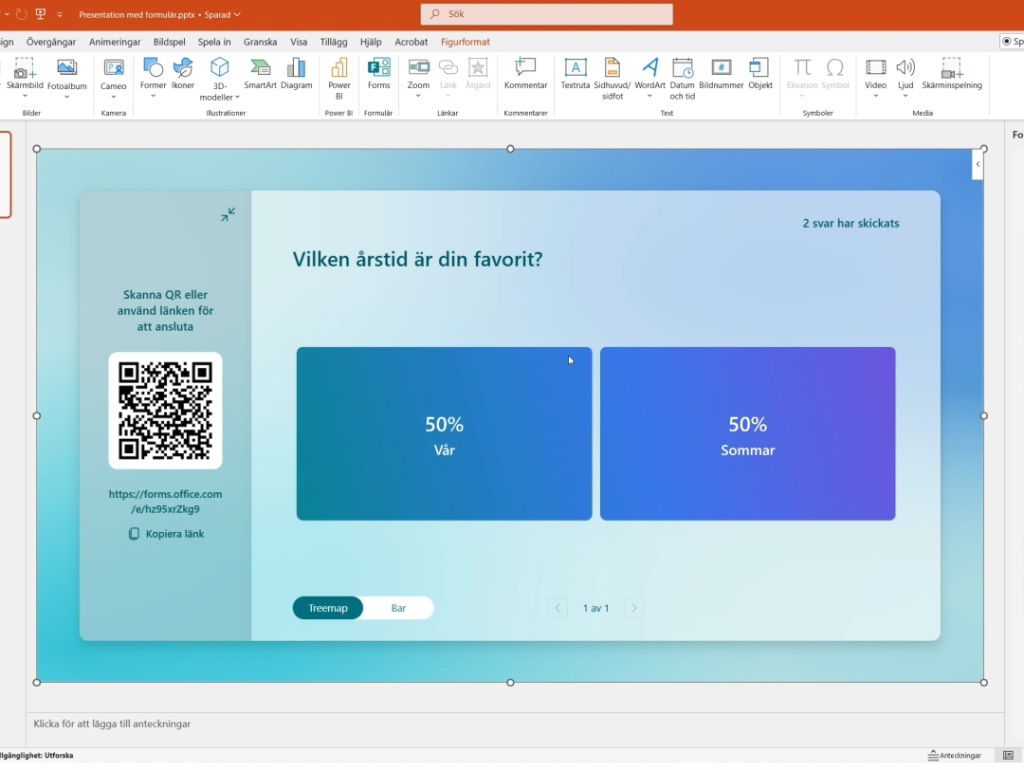
Task: Collapse the right pane chevron
Action: tap(978, 165)
